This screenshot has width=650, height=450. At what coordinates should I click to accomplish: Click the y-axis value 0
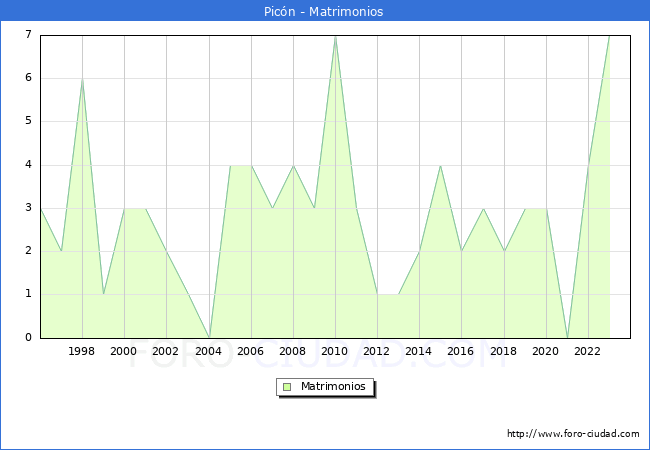coord(28,337)
